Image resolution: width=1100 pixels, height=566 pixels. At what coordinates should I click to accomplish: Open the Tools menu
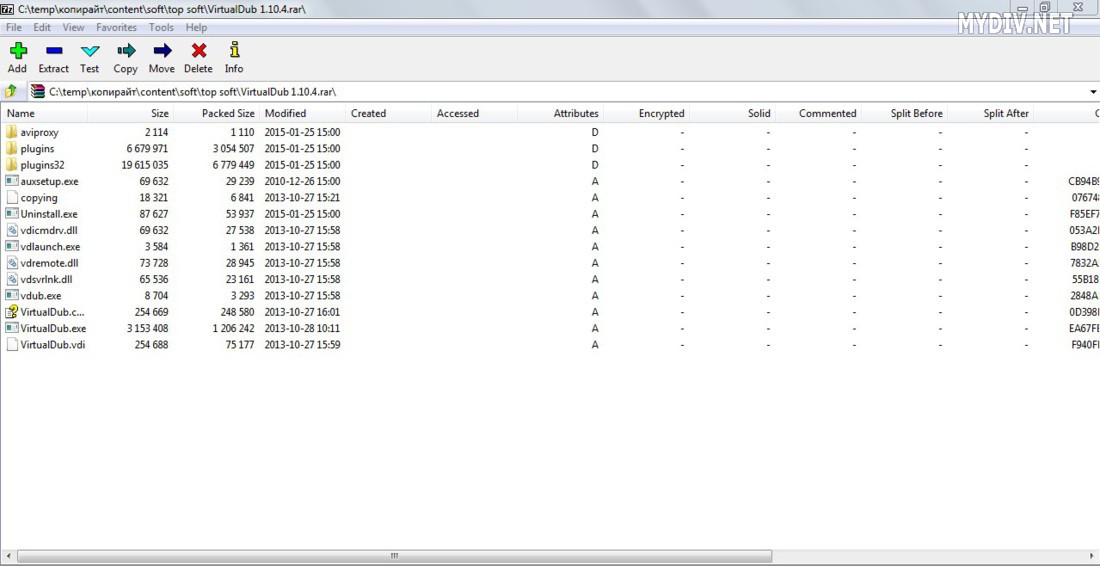coord(161,27)
